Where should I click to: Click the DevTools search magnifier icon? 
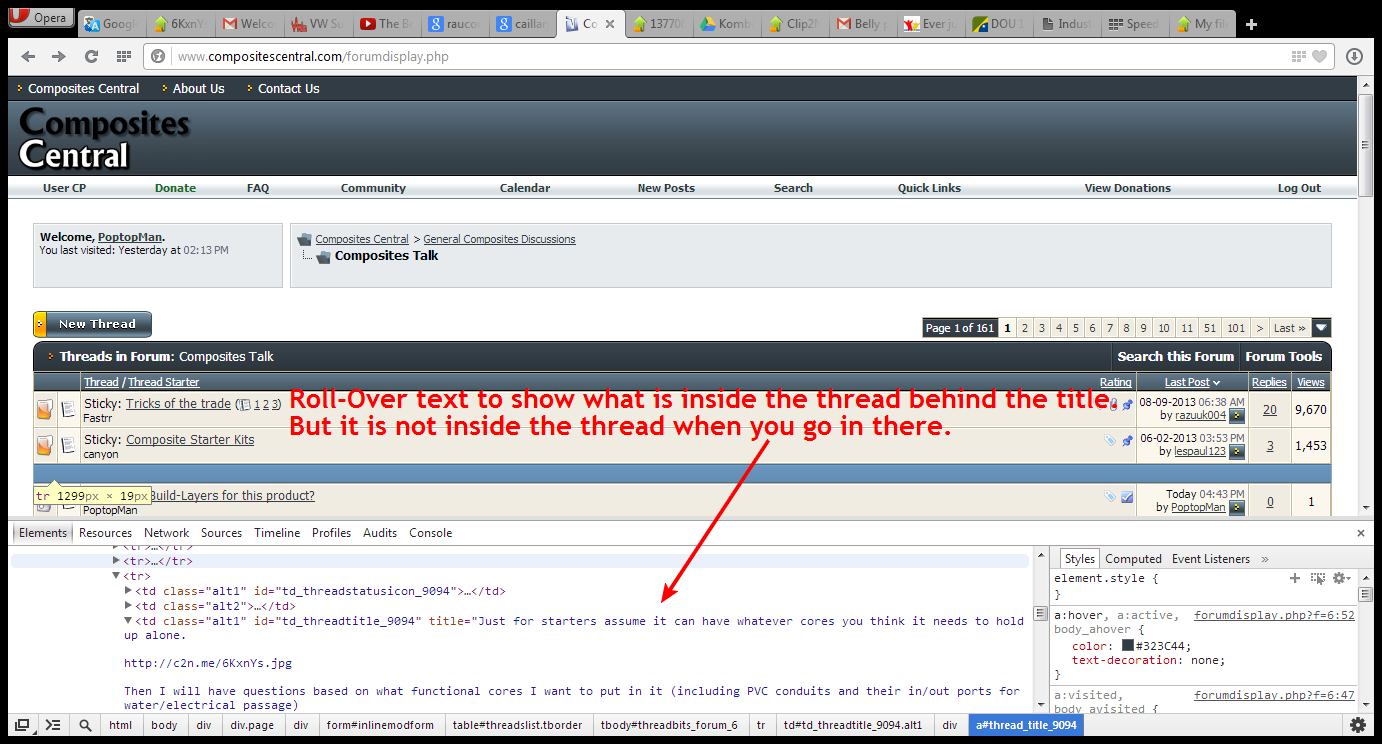85,725
